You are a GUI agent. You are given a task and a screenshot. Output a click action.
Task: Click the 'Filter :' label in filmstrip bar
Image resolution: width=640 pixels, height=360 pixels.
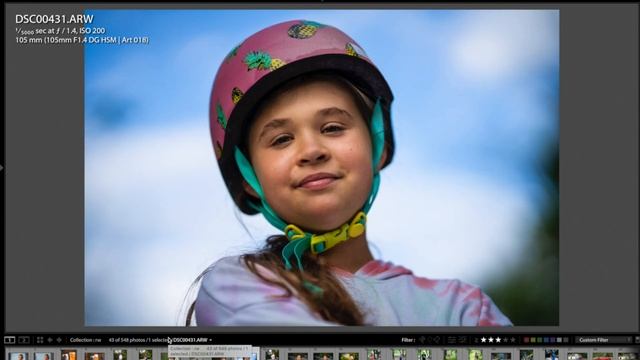click(408, 340)
